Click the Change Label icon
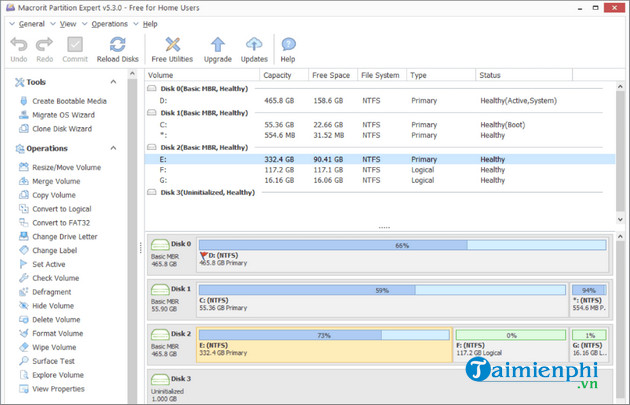The image size is (630, 405). 24,250
